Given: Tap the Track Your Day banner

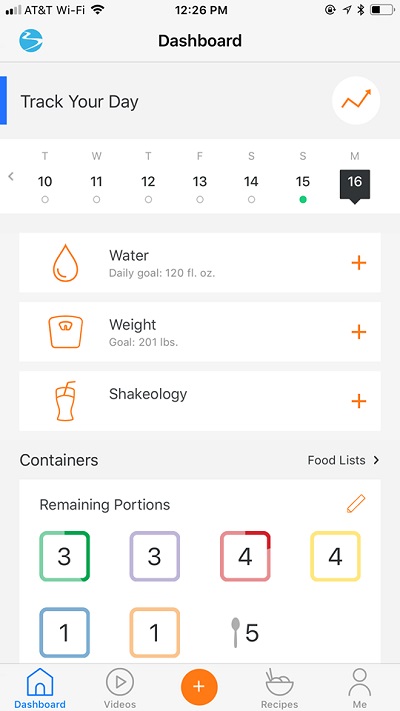Looking at the screenshot, I should point(200,101).
